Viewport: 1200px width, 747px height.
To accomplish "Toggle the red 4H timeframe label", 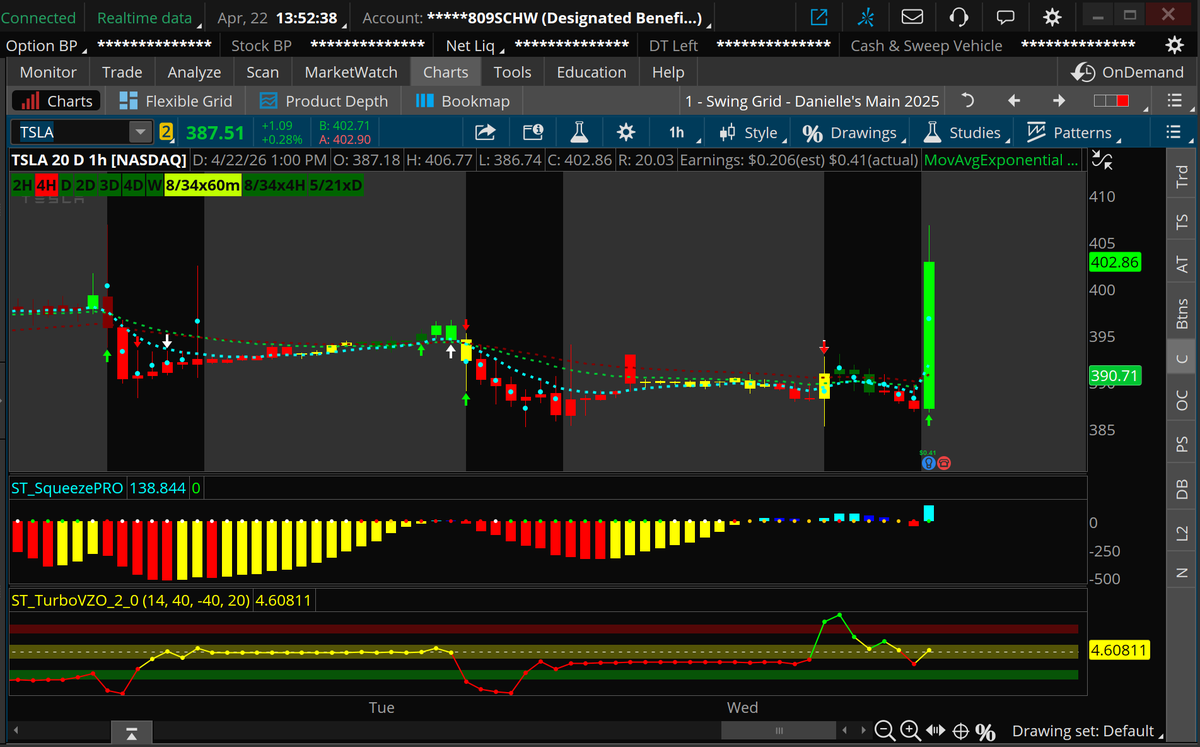I will (x=46, y=185).
